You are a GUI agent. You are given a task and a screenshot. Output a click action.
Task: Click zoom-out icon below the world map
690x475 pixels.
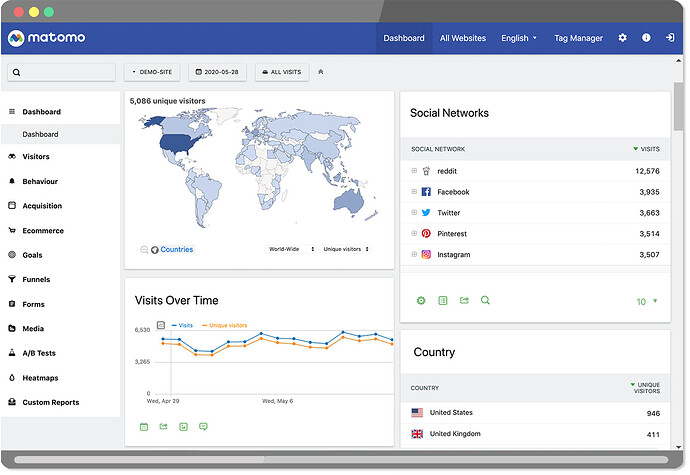click(x=144, y=250)
